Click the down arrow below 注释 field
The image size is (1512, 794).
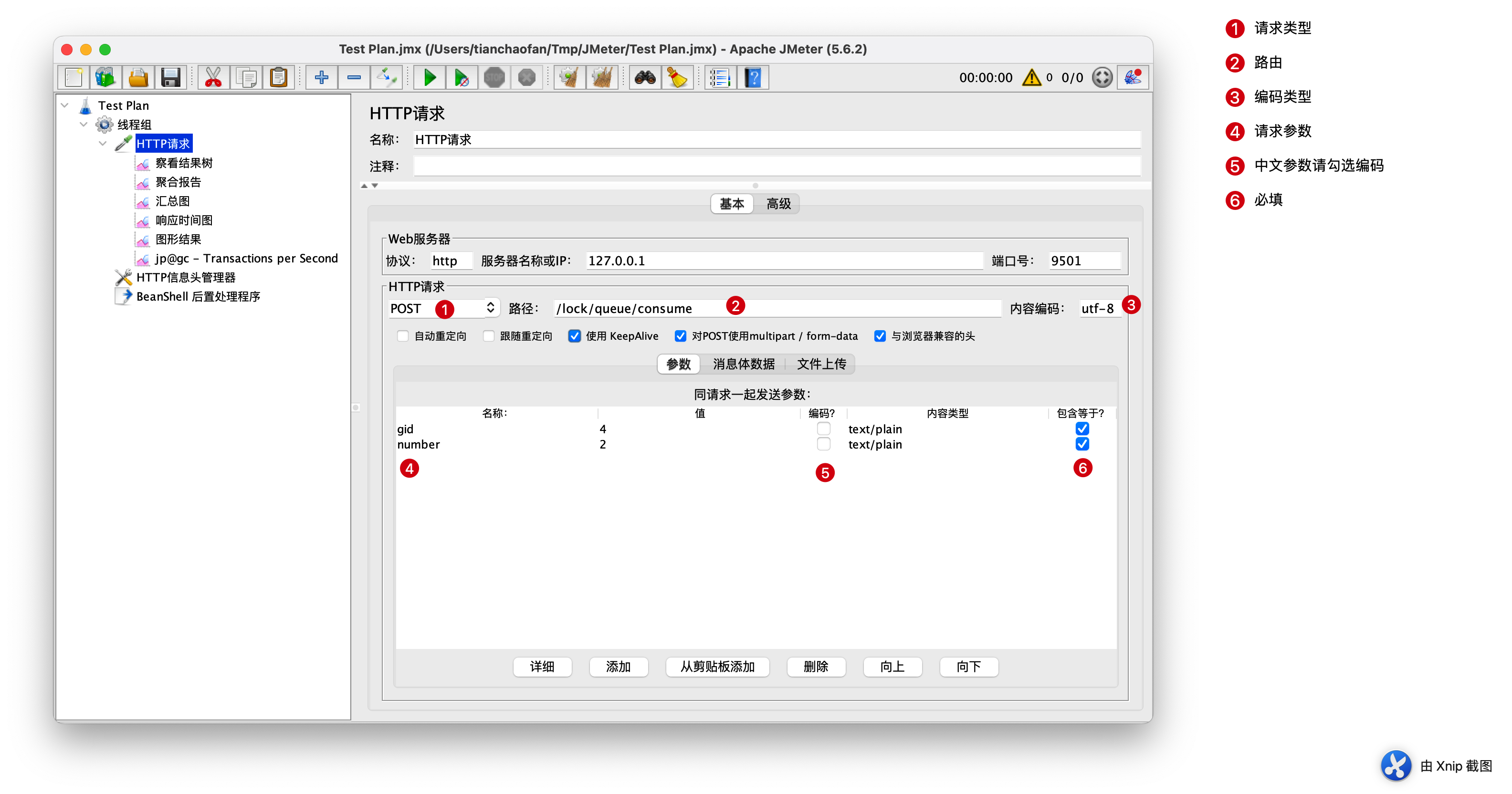click(x=375, y=186)
